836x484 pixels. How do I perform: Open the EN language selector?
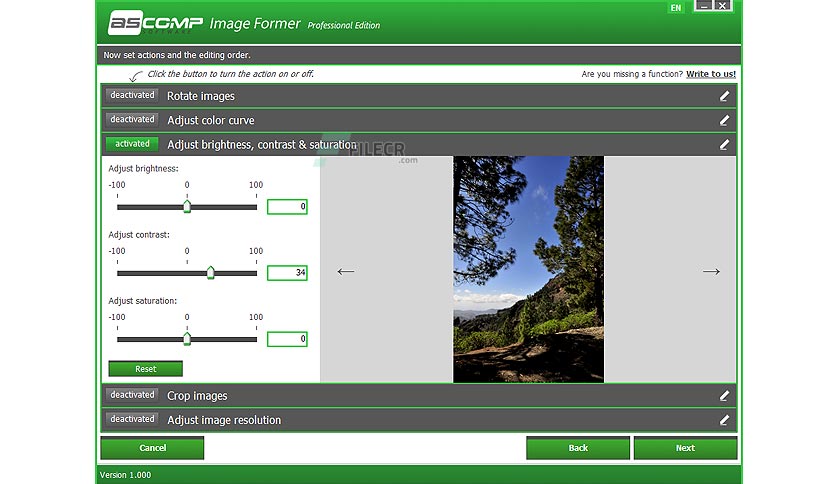coord(676,8)
